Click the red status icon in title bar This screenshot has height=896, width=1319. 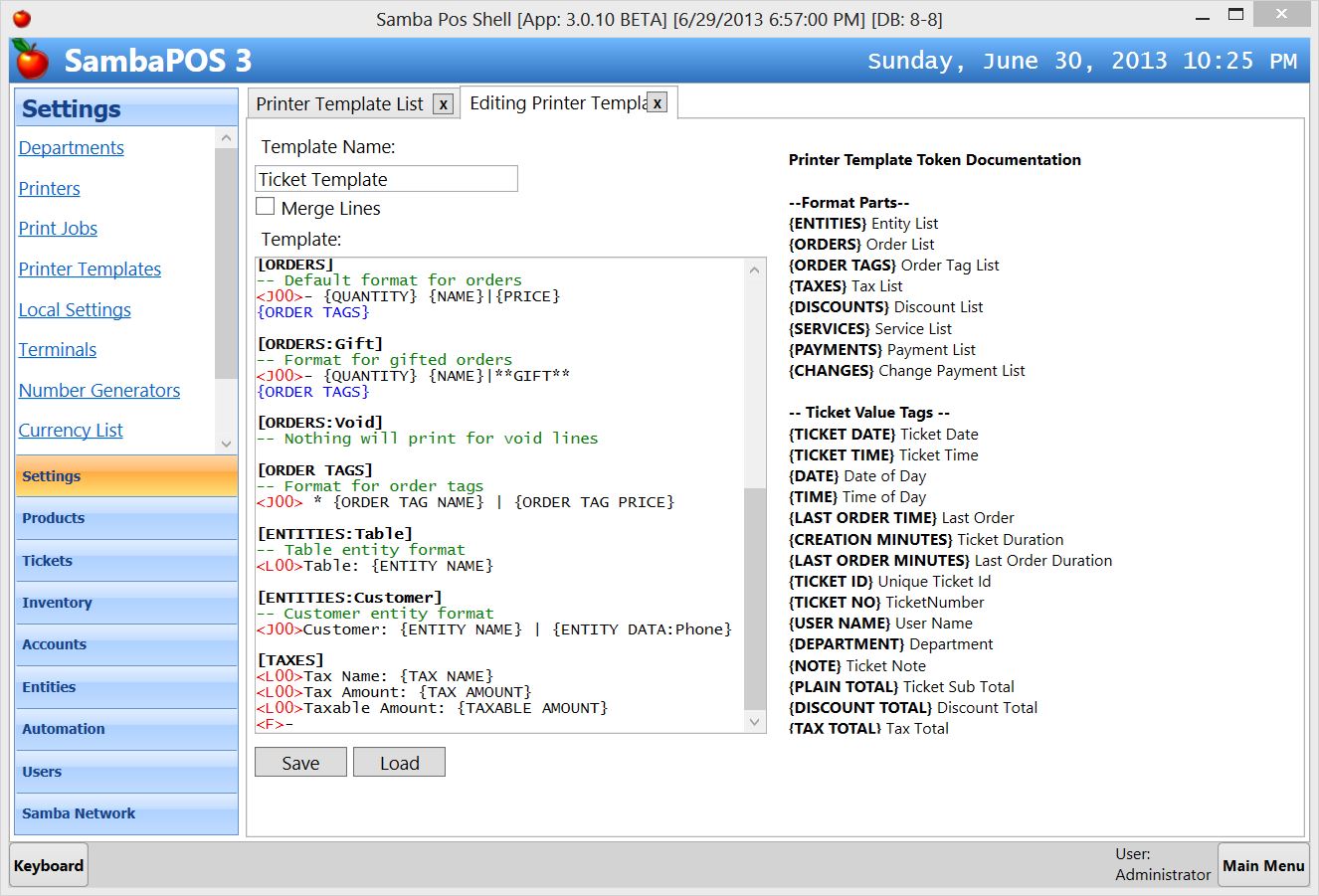coord(22,17)
